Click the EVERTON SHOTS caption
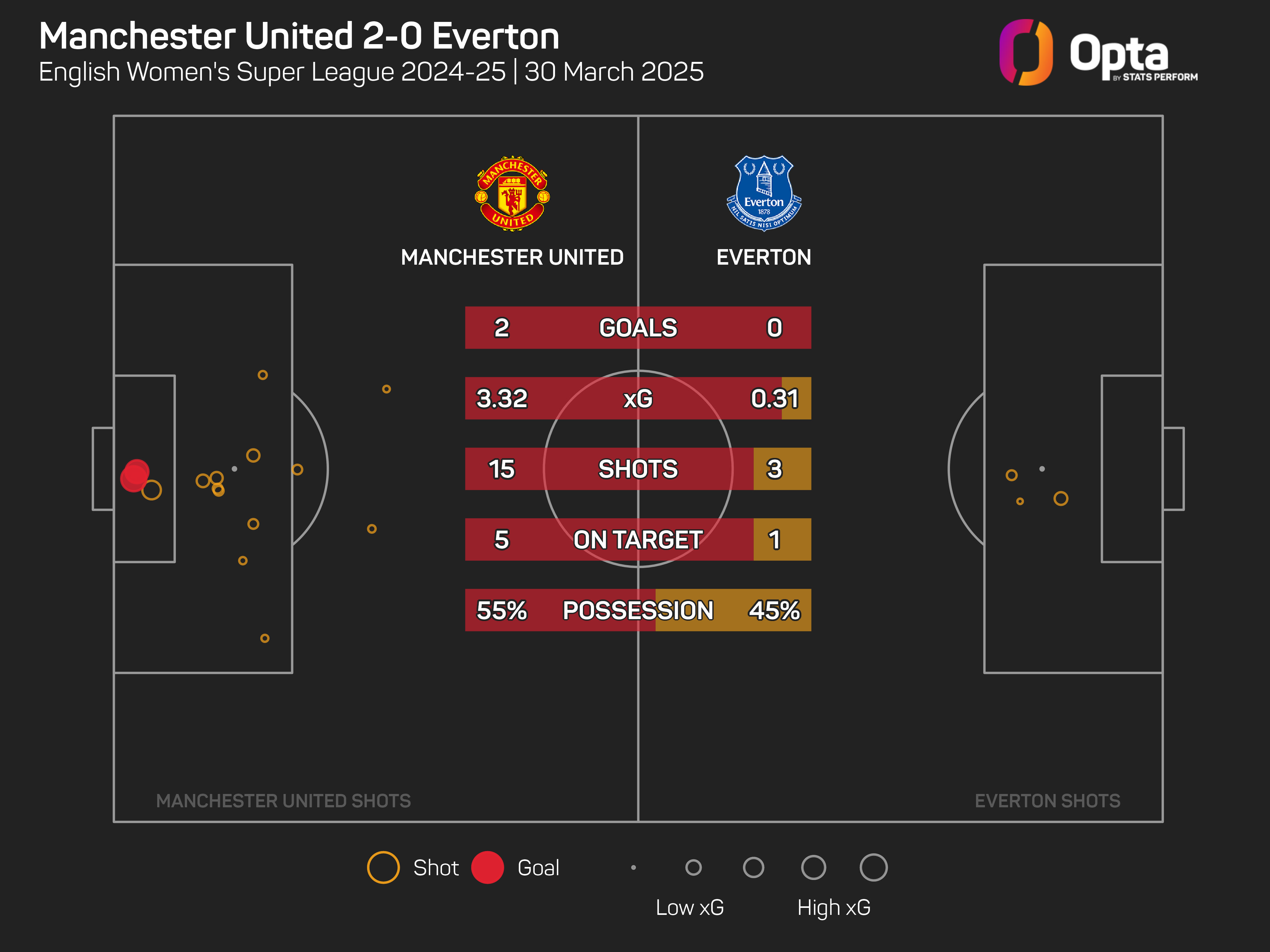 (1047, 801)
